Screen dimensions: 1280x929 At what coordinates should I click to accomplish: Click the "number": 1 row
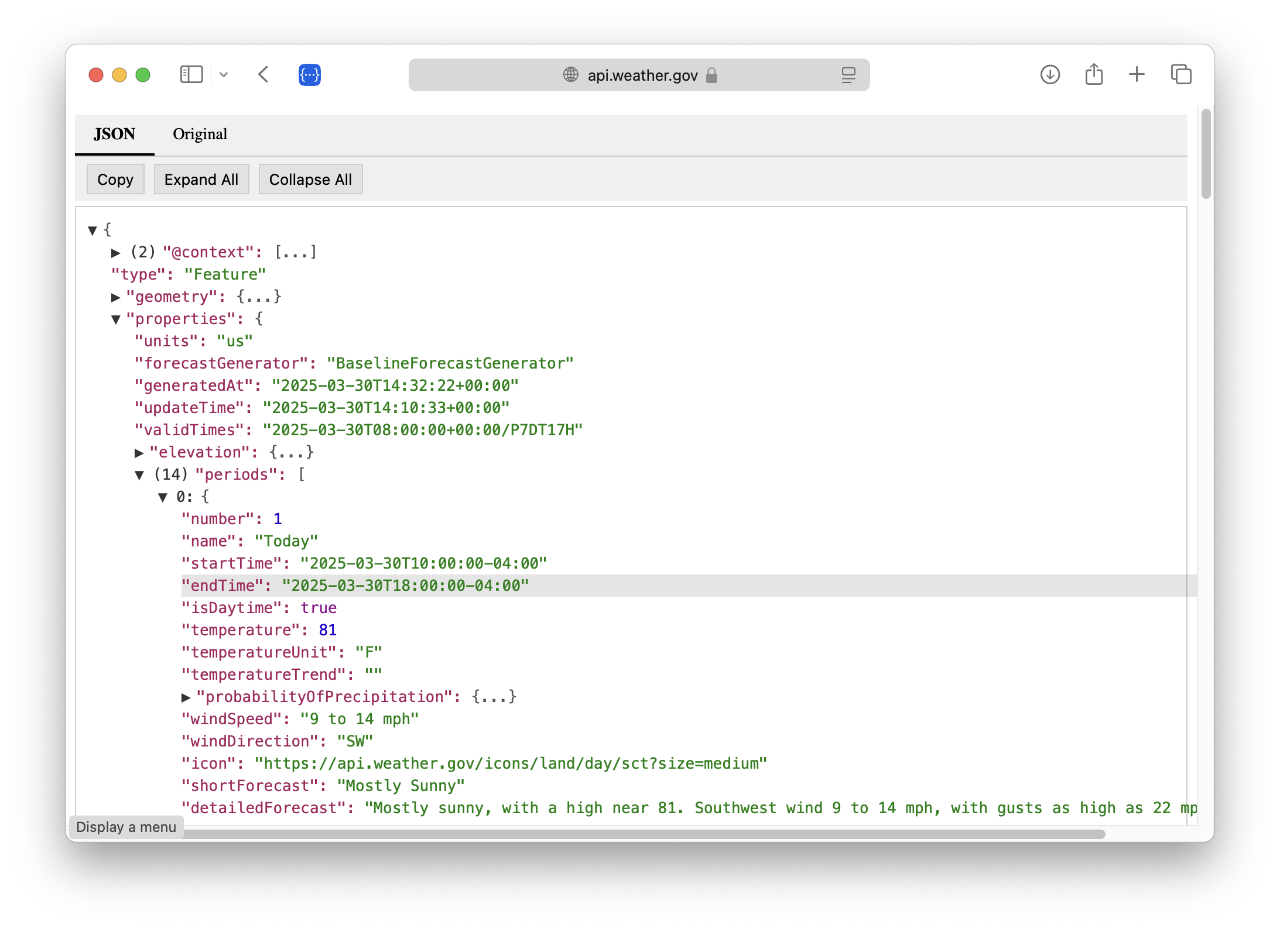(232, 519)
